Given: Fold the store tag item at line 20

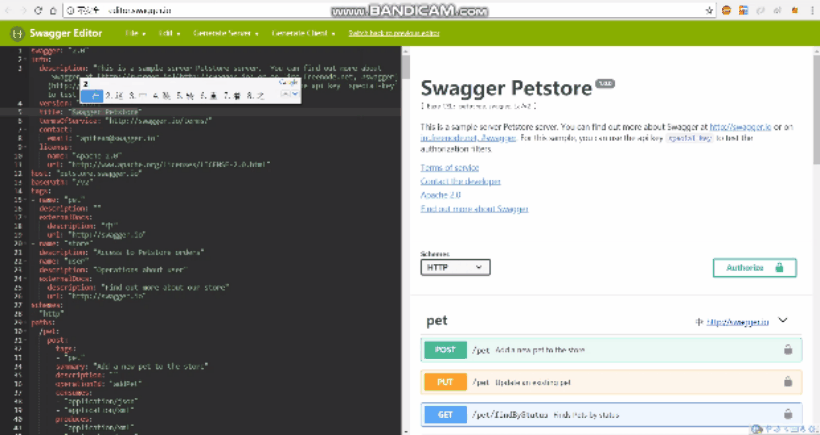Looking at the screenshot, I should tap(27, 244).
